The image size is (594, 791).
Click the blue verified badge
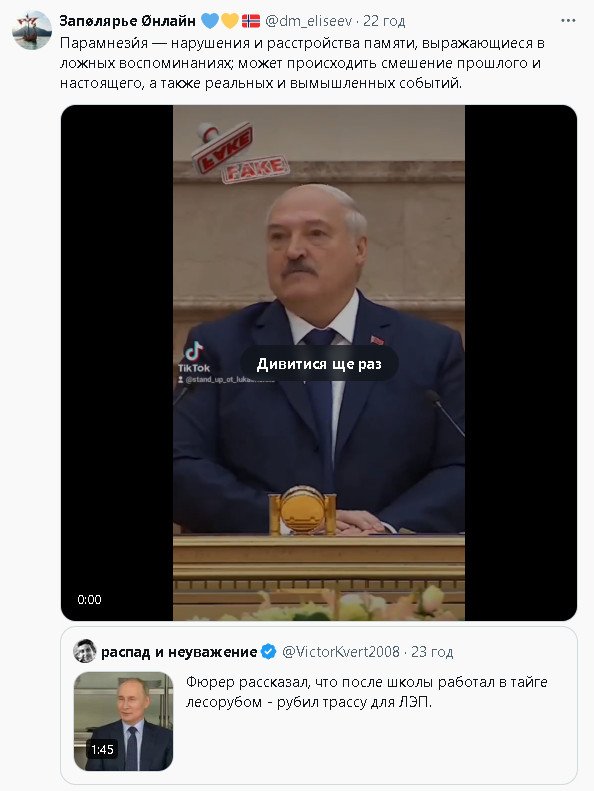click(x=268, y=652)
